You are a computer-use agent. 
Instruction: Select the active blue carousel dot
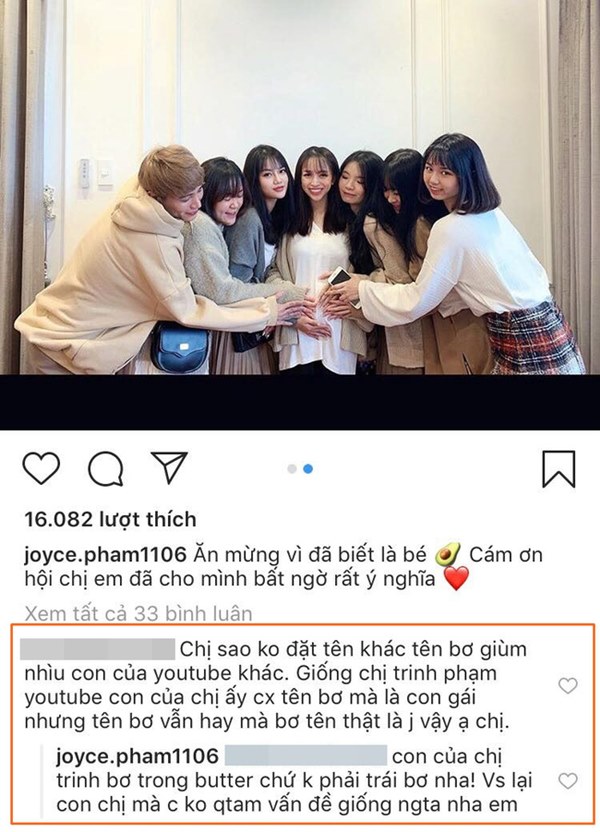click(x=308, y=469)
